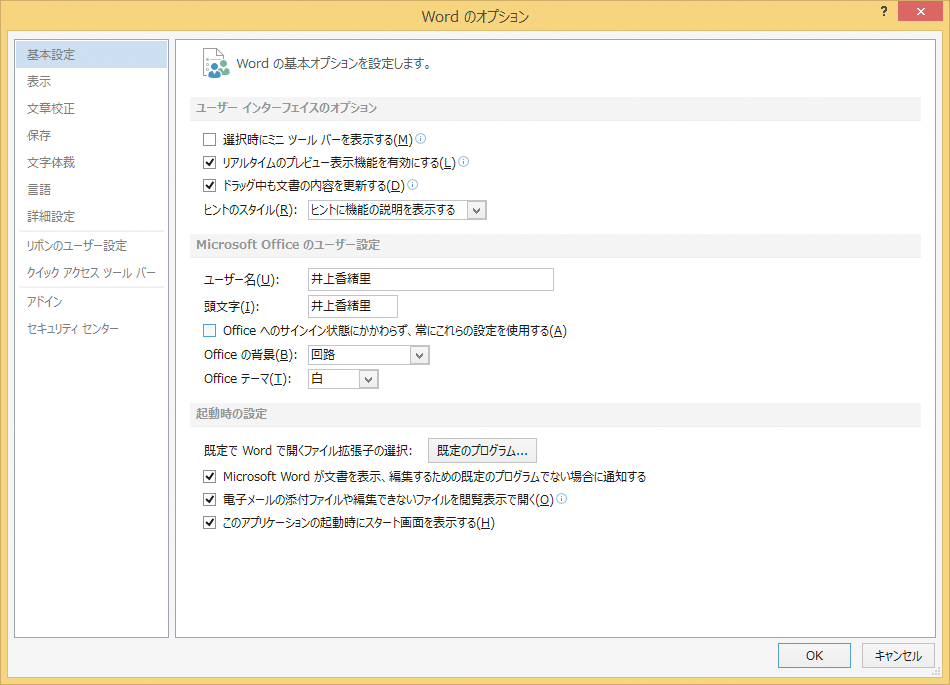Screen dimensions: 950x685
Task: Open 詳細設定 category
Action: coord(91,216)
